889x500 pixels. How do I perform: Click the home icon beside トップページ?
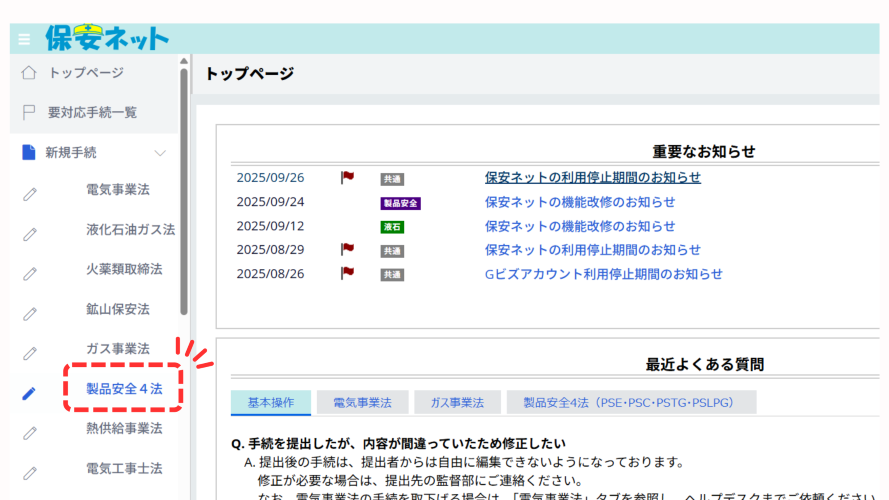(x=29, y=73)
